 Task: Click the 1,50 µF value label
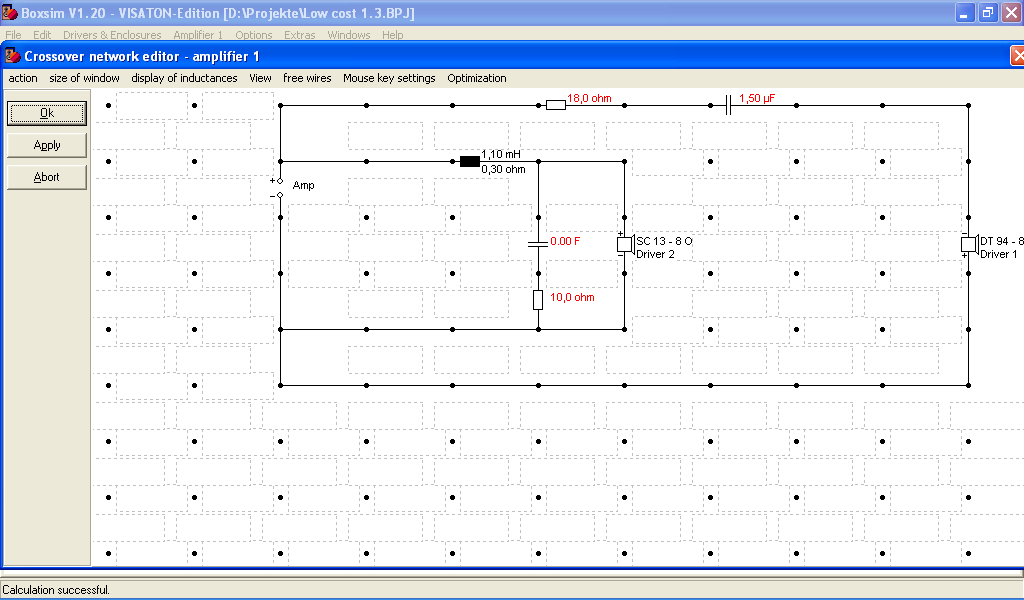tap(757, 99)
